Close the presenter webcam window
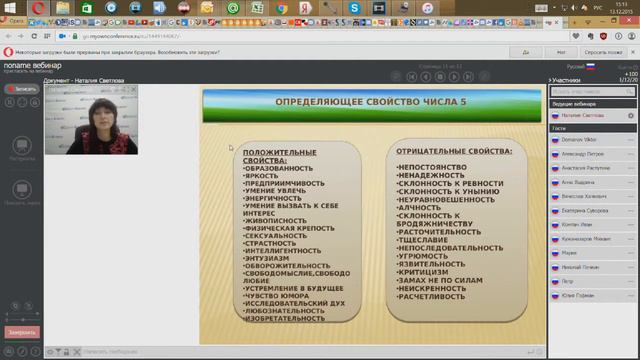 click(x=133, y=89)
